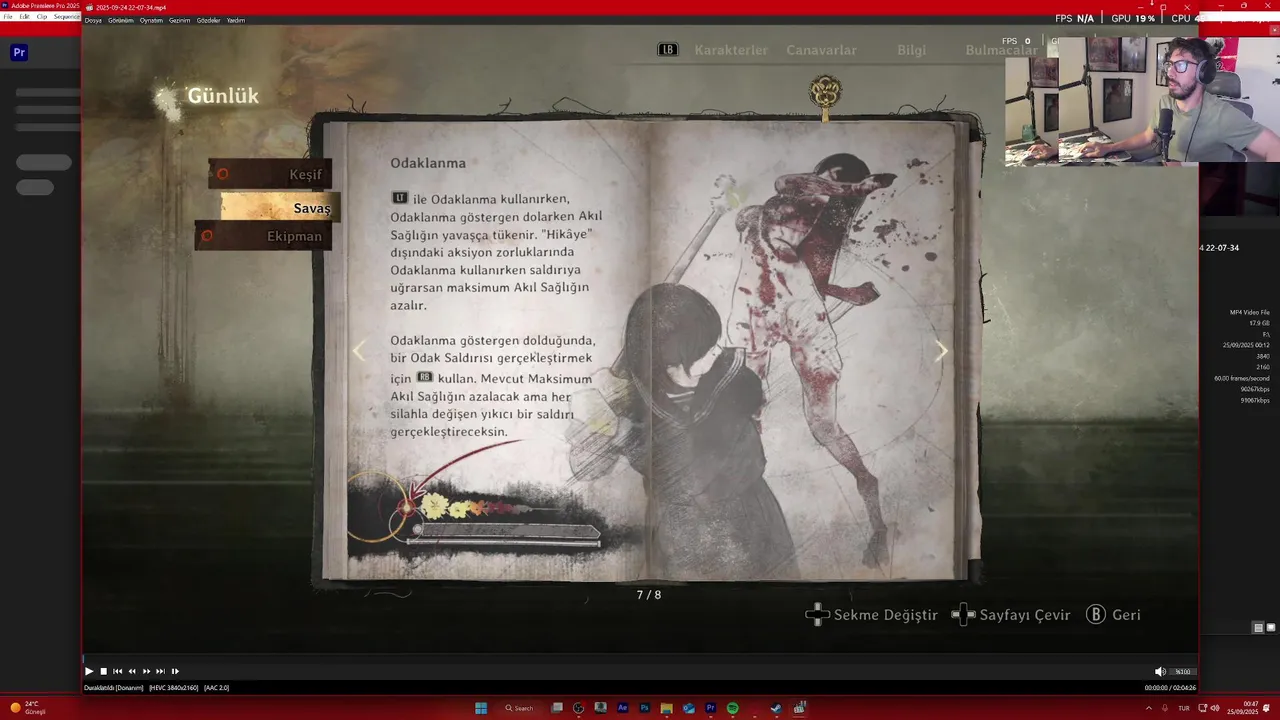
Task: Click the B Geri back prompt
Action: 1113,615
